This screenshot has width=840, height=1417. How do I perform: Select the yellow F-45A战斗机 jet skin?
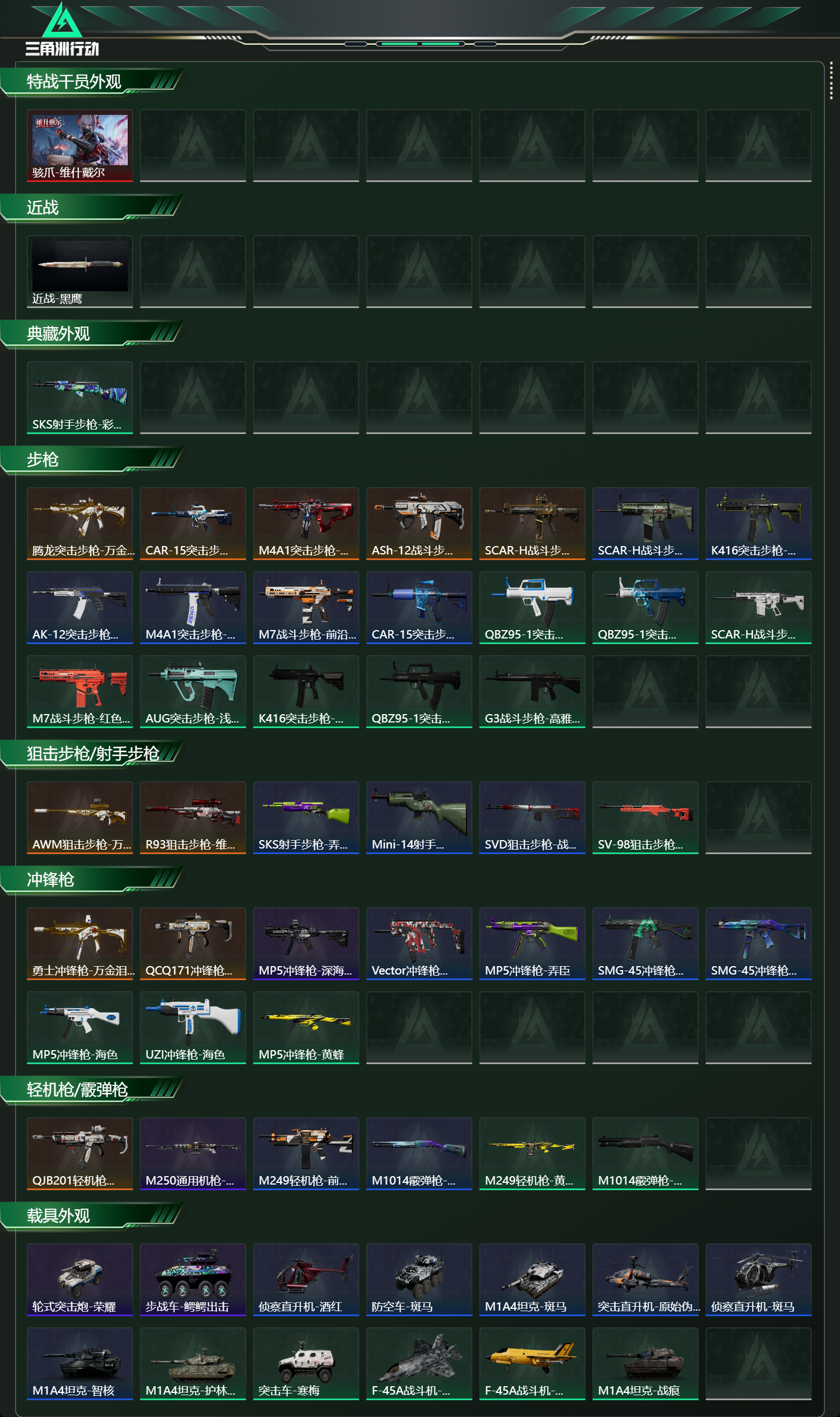click(x=532, y=1364)
